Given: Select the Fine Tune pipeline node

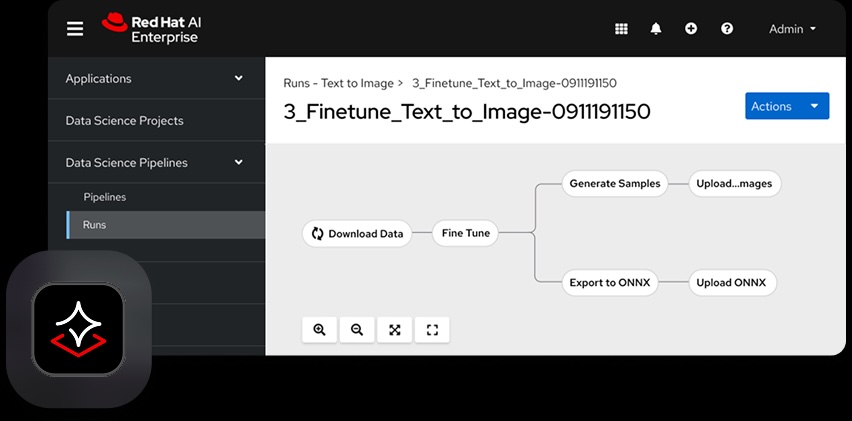Looking at the screenshot, I should point(466,233).
